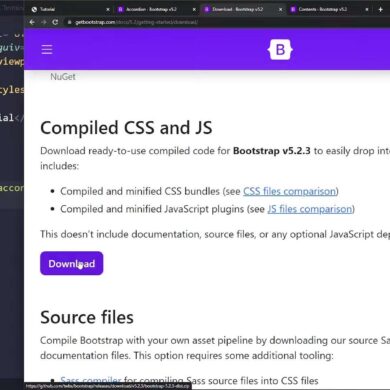Close the Tutorial tab
The image size is (390, 390).
[108, 9]
